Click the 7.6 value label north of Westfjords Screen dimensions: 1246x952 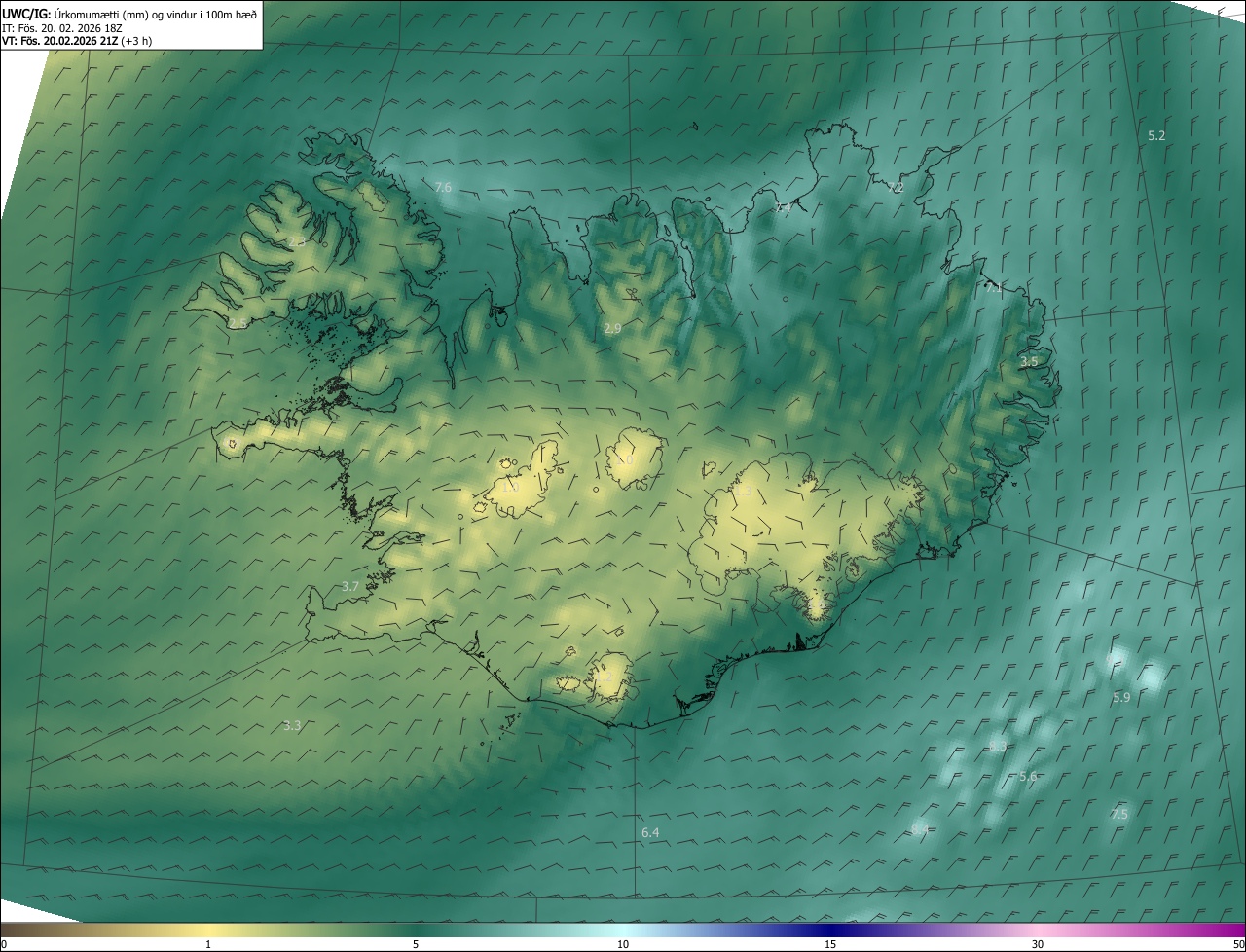(443, 187)
